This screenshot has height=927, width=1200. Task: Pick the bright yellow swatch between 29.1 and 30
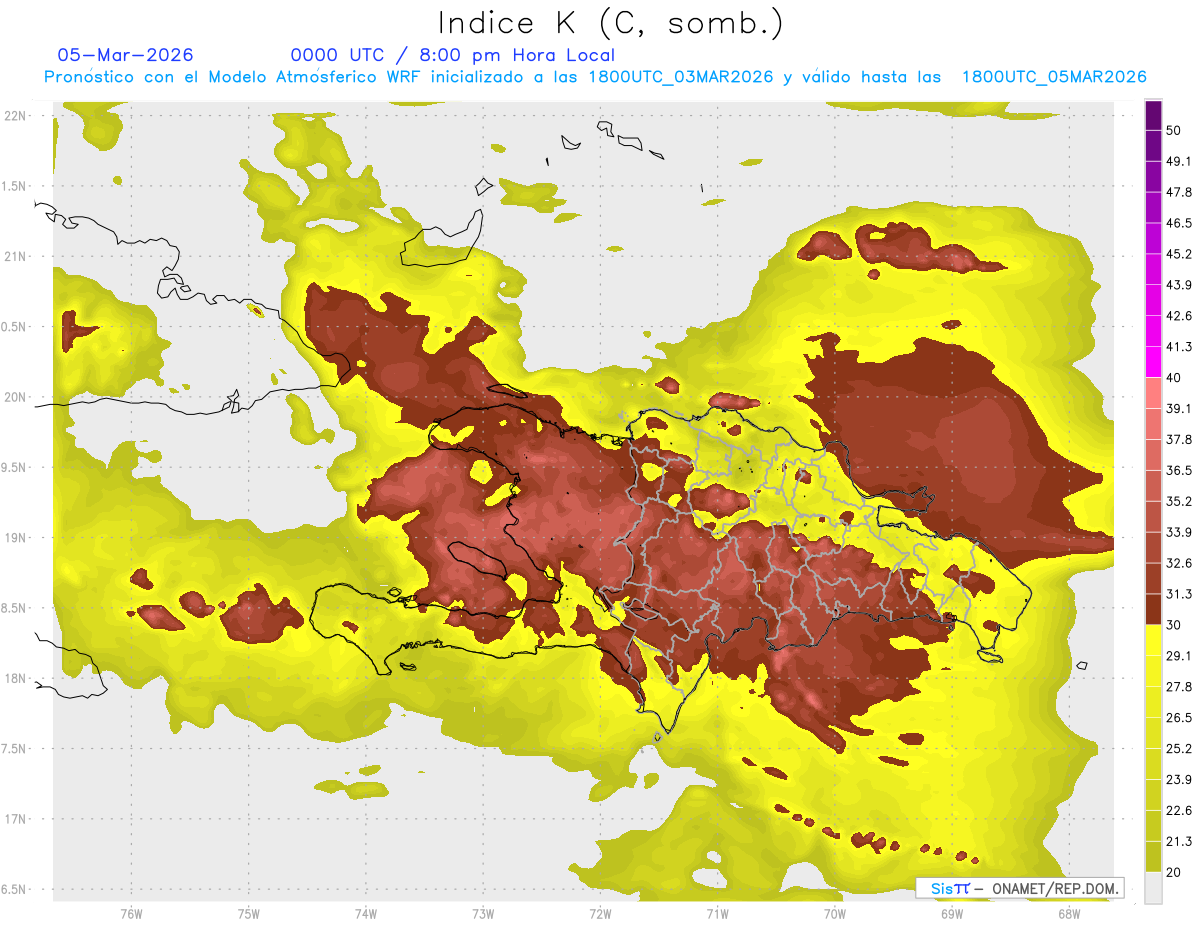1153,640
